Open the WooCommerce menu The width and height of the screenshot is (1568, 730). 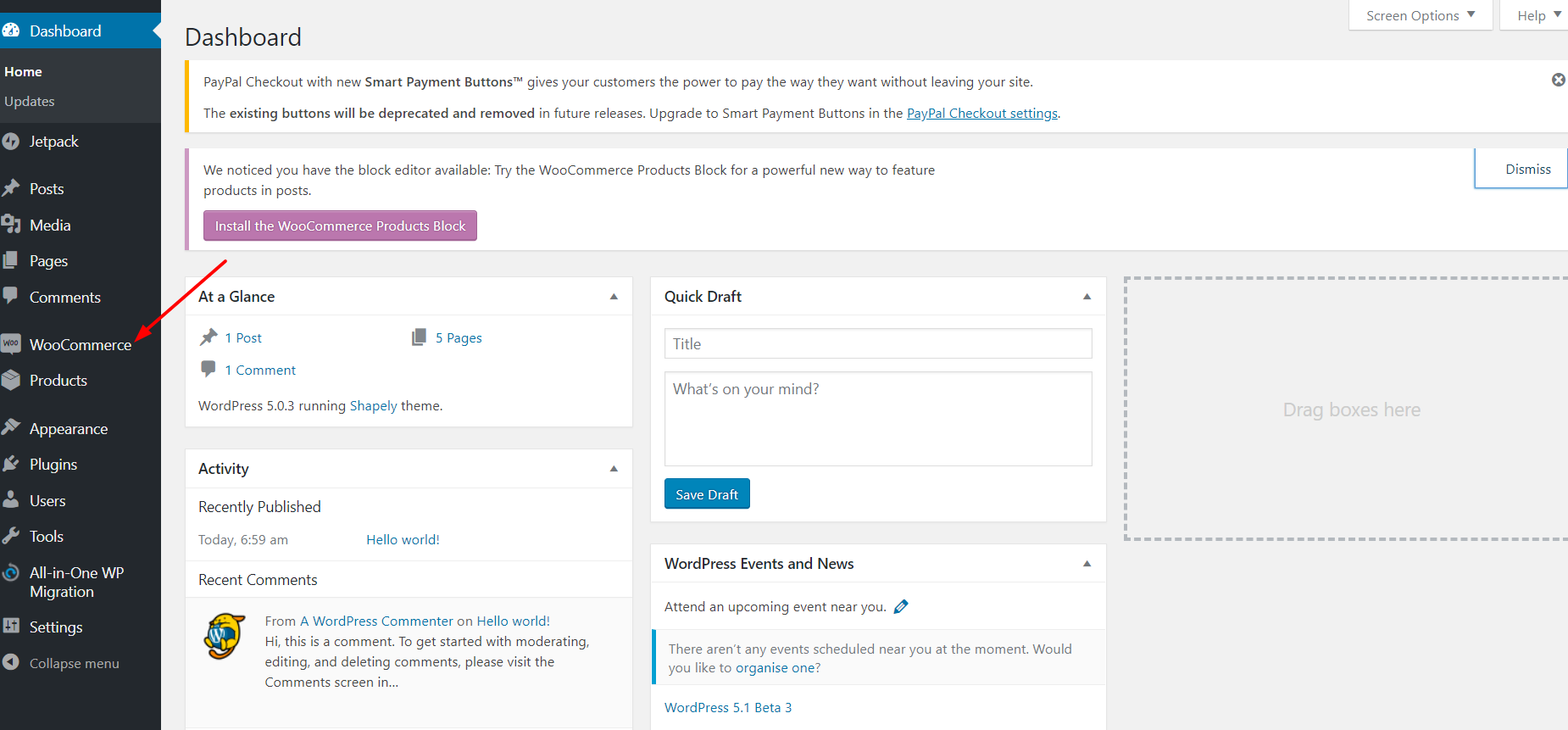81,344
